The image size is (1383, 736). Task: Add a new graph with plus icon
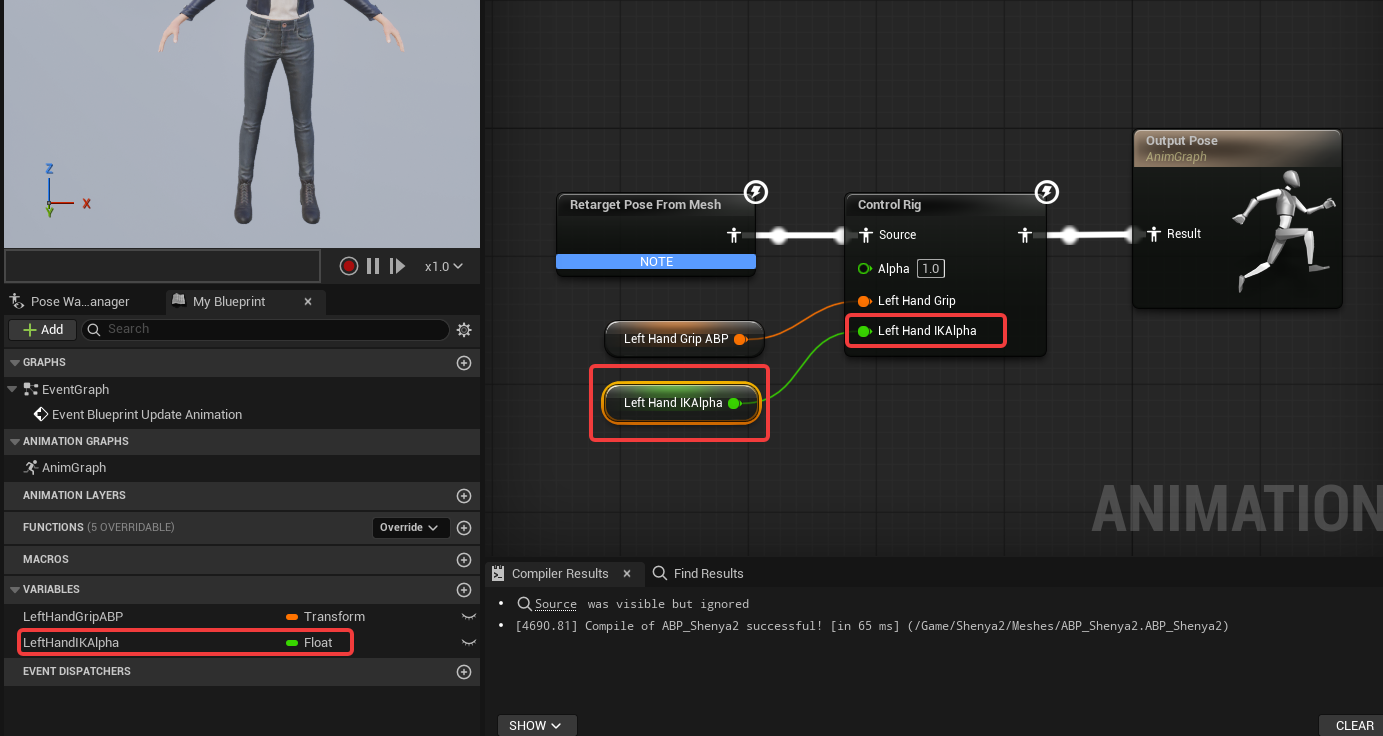pos(464,363)
